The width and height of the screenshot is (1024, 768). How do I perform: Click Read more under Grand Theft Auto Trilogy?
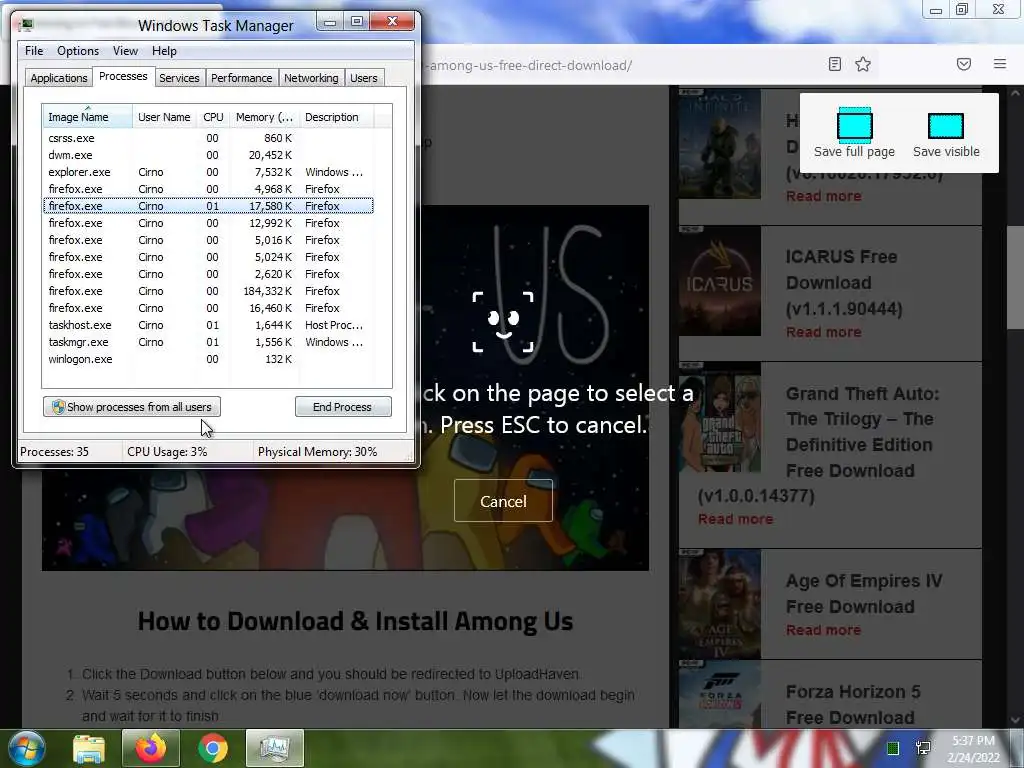[x=735, y=519]
